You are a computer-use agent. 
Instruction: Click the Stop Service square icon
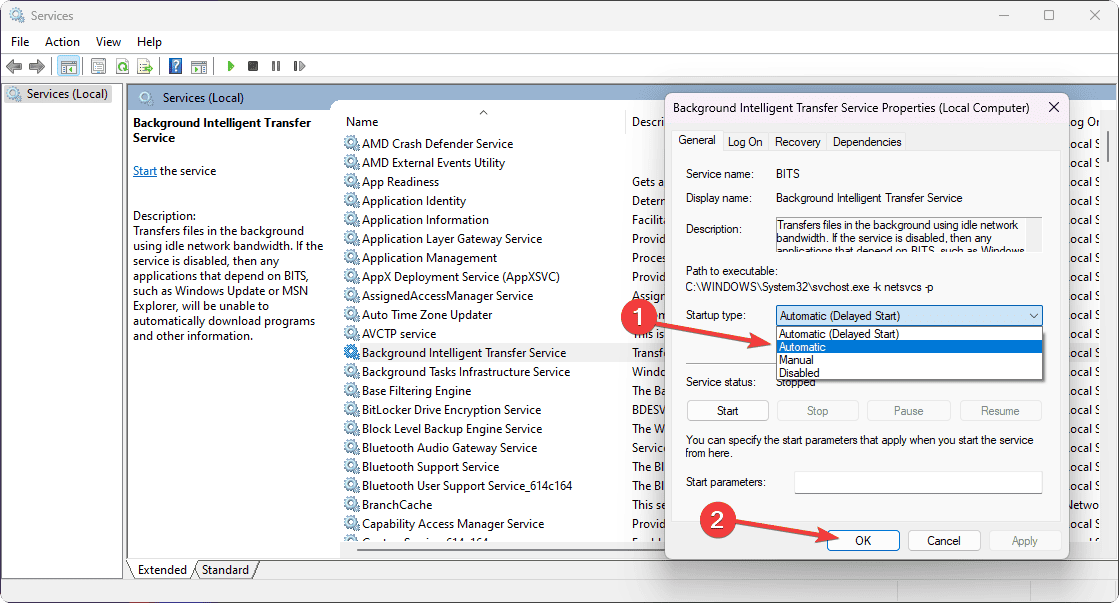click(253, 66)
